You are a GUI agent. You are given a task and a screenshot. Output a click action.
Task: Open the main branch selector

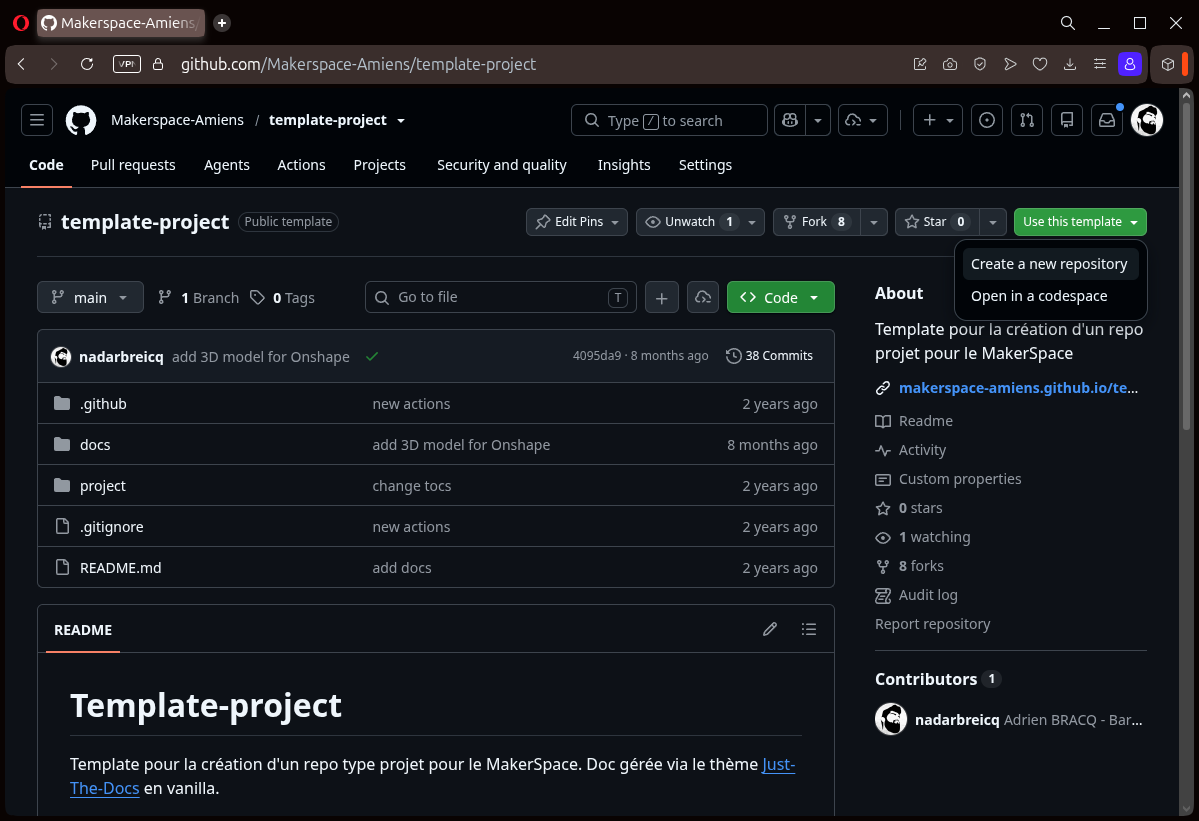point(90,297)
